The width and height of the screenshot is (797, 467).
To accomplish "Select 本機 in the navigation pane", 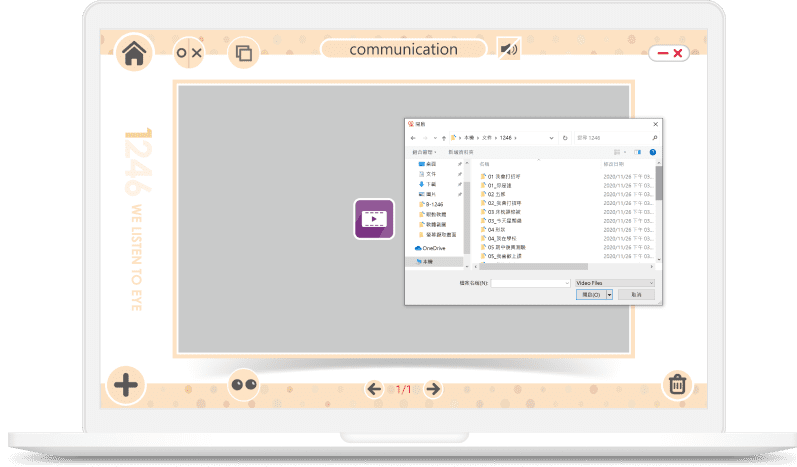I will coord(427,260).
